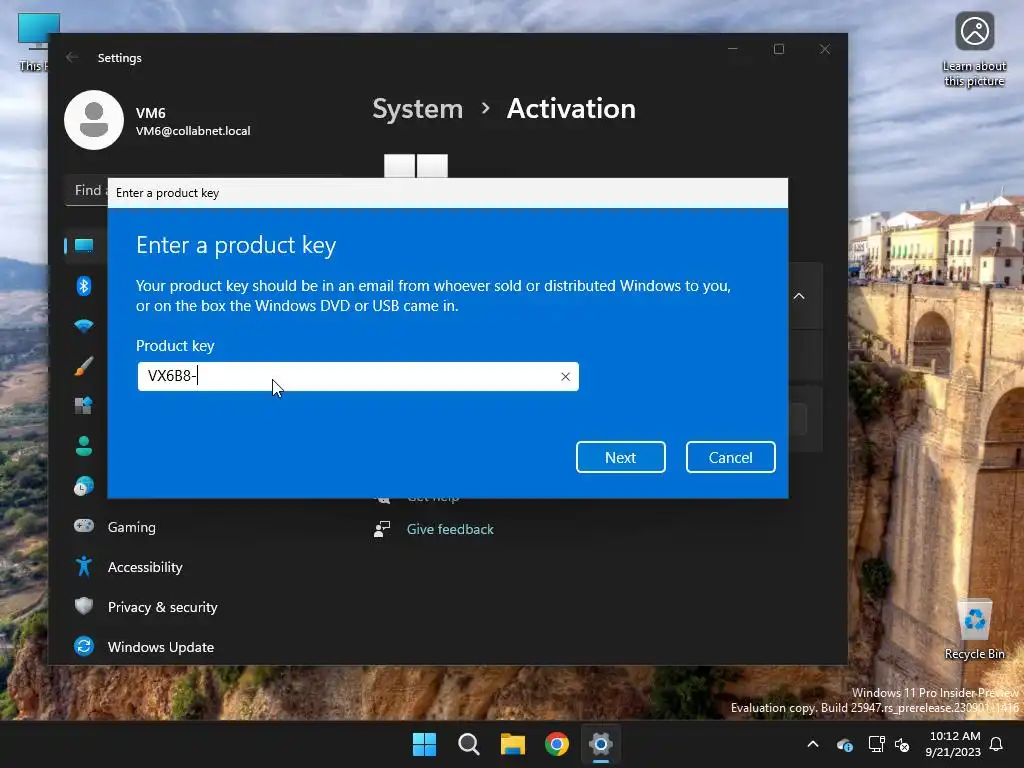Click the Next button in the product key dialog

(620, 457)
